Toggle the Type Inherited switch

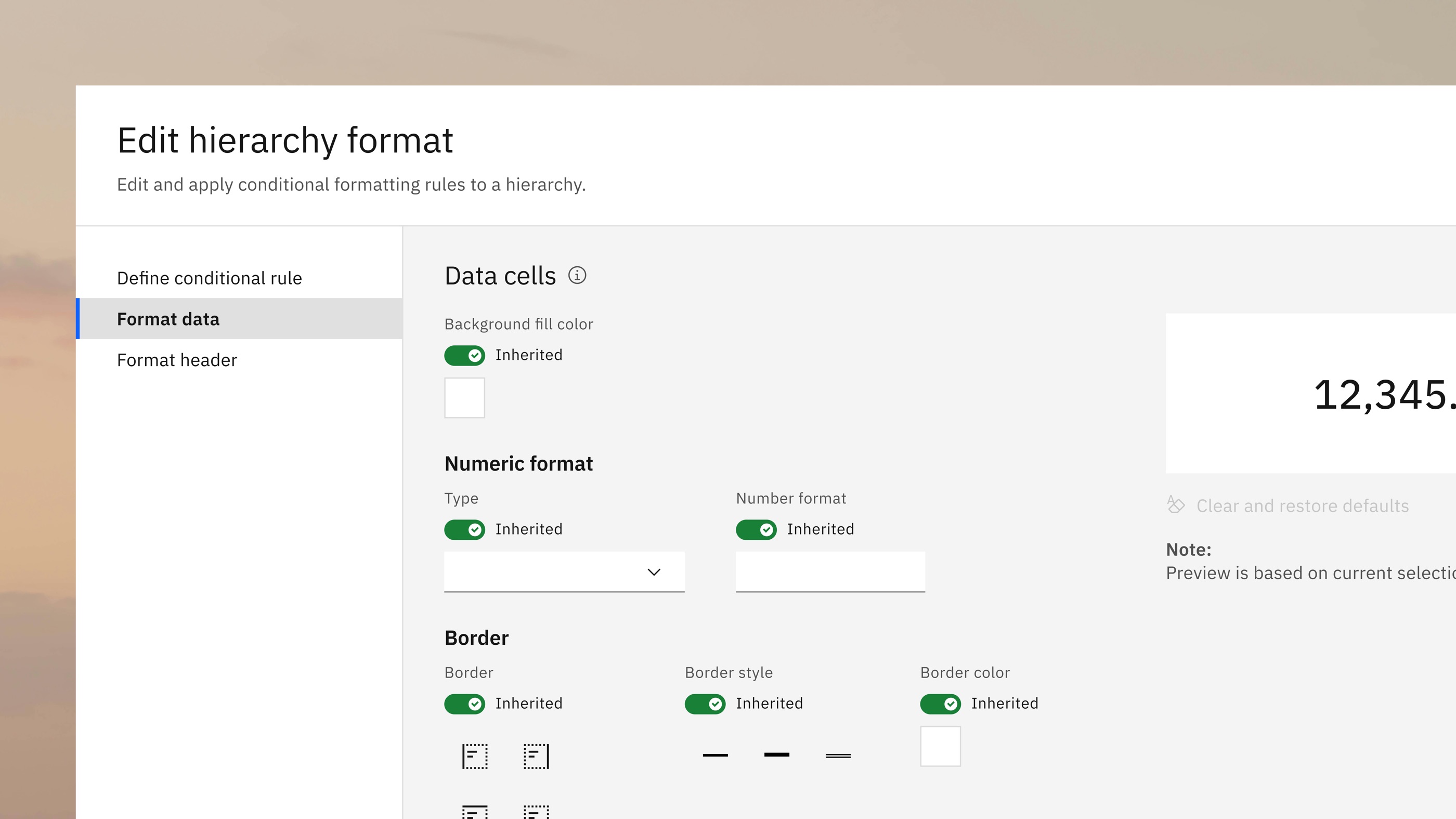(464, 529)
